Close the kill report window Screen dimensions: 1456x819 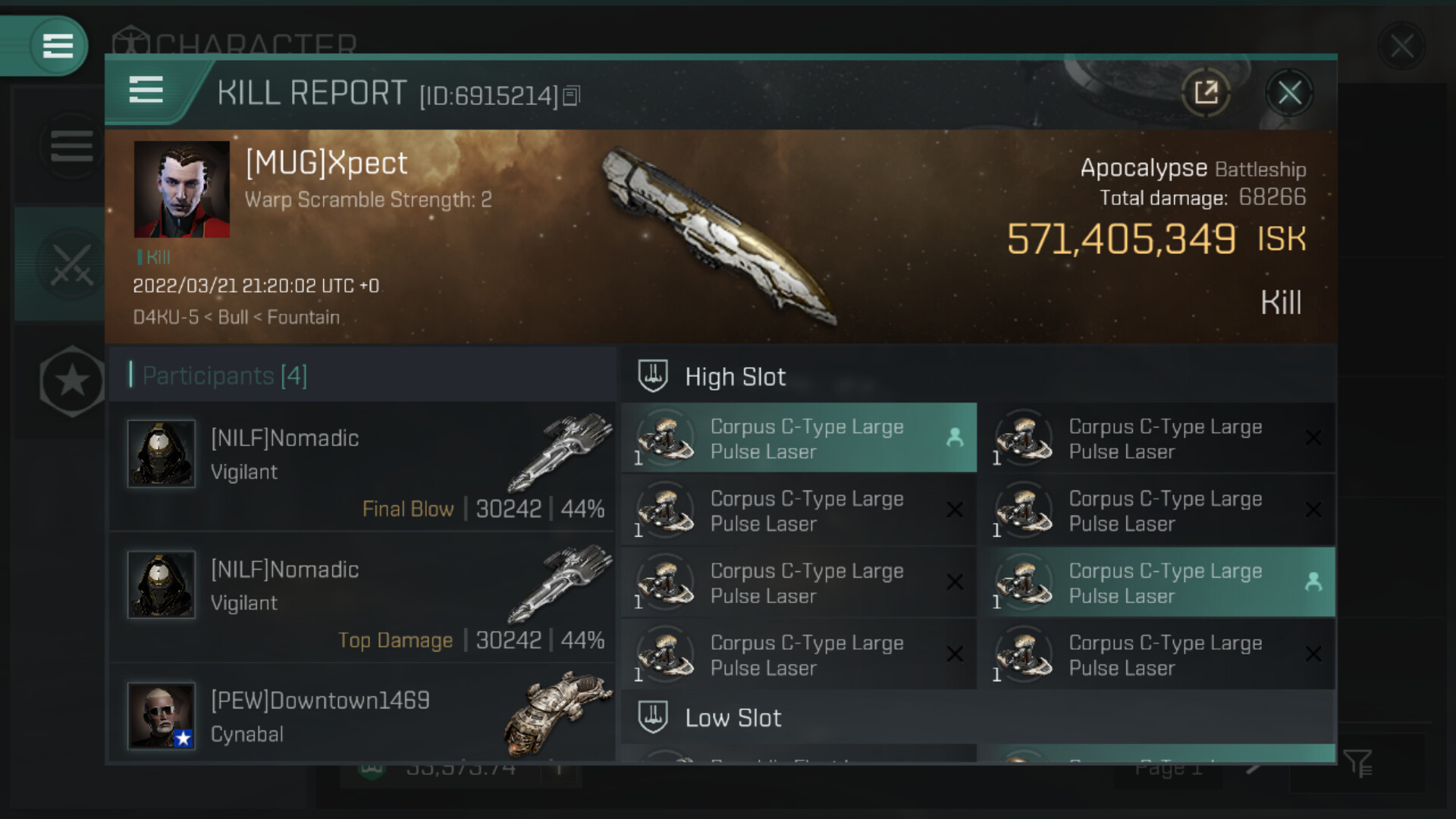1289,93
